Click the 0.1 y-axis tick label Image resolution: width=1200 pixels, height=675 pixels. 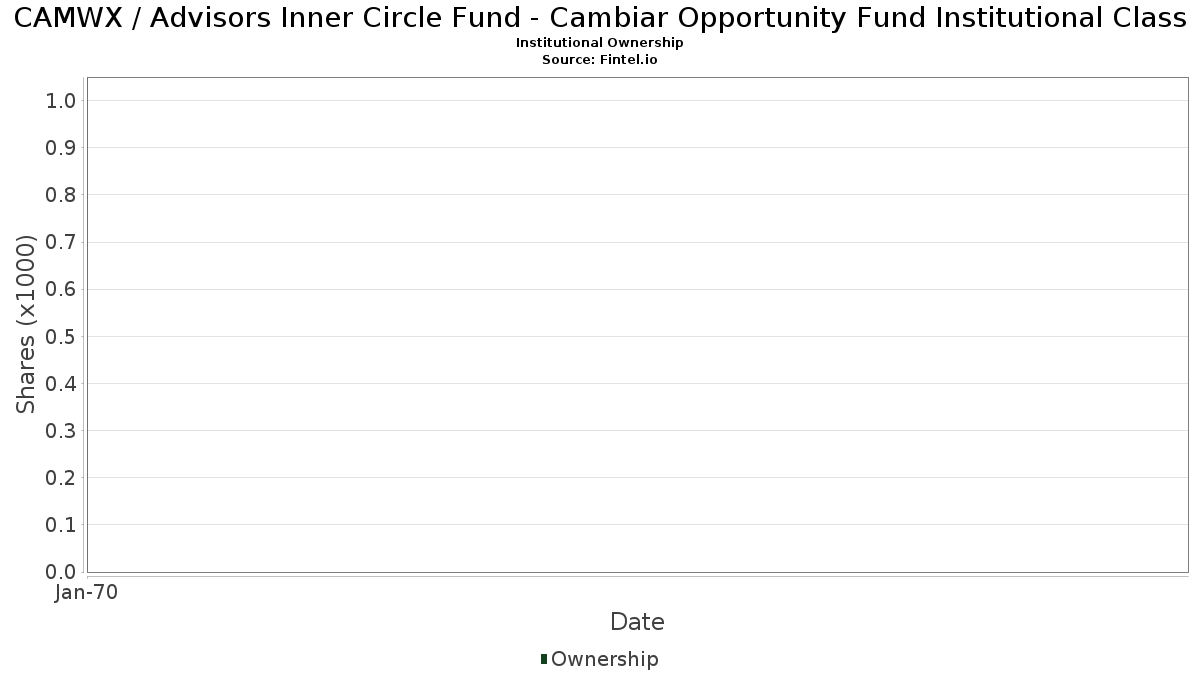[61, 525]
